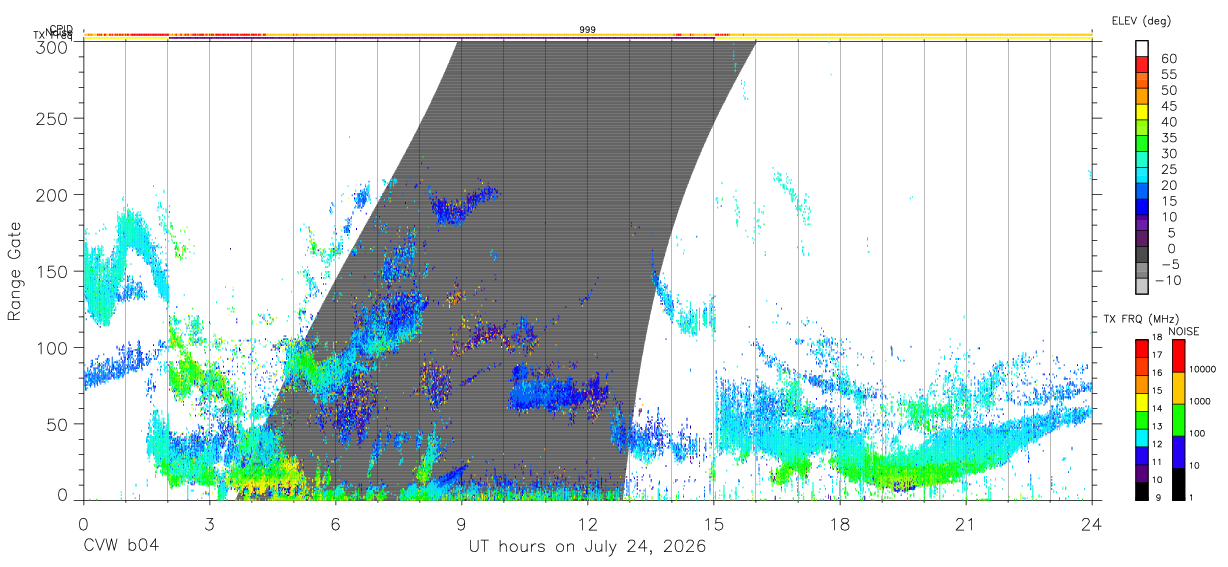The height and width of the screenshot is (567, 1228).
Task: Click the "30" tick on the ELEV scale
Action: coord(1168,154)
